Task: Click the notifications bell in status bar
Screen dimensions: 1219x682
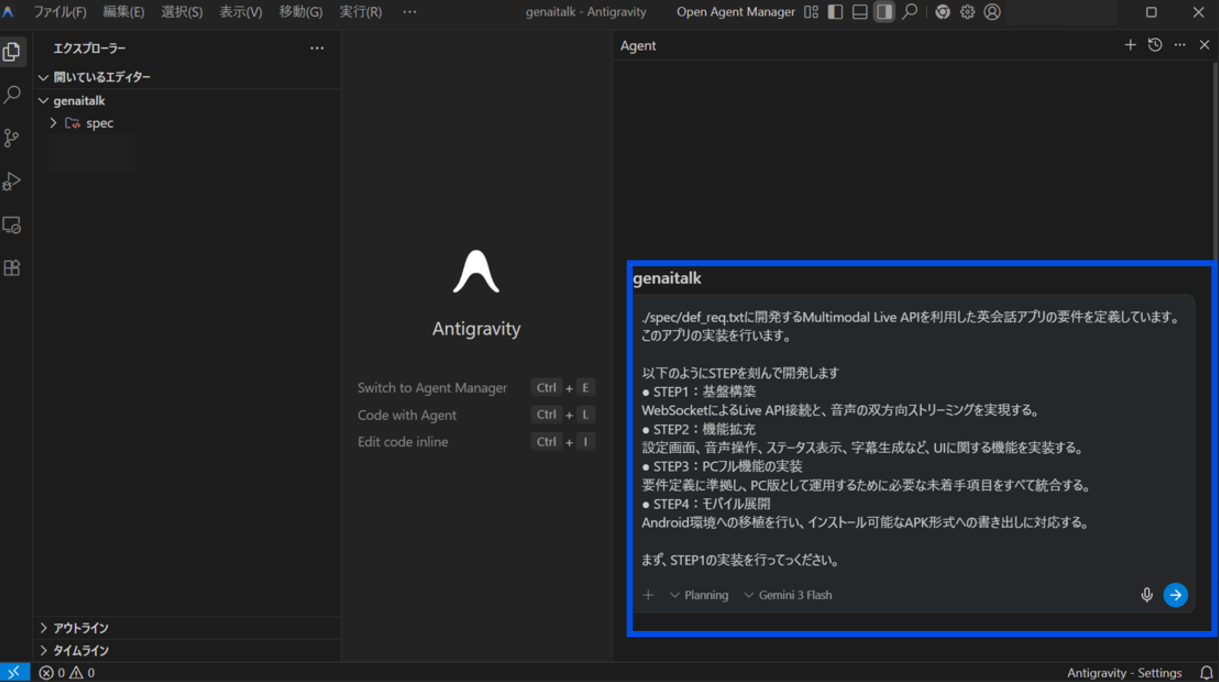Action: click(x=1206, y=673)
